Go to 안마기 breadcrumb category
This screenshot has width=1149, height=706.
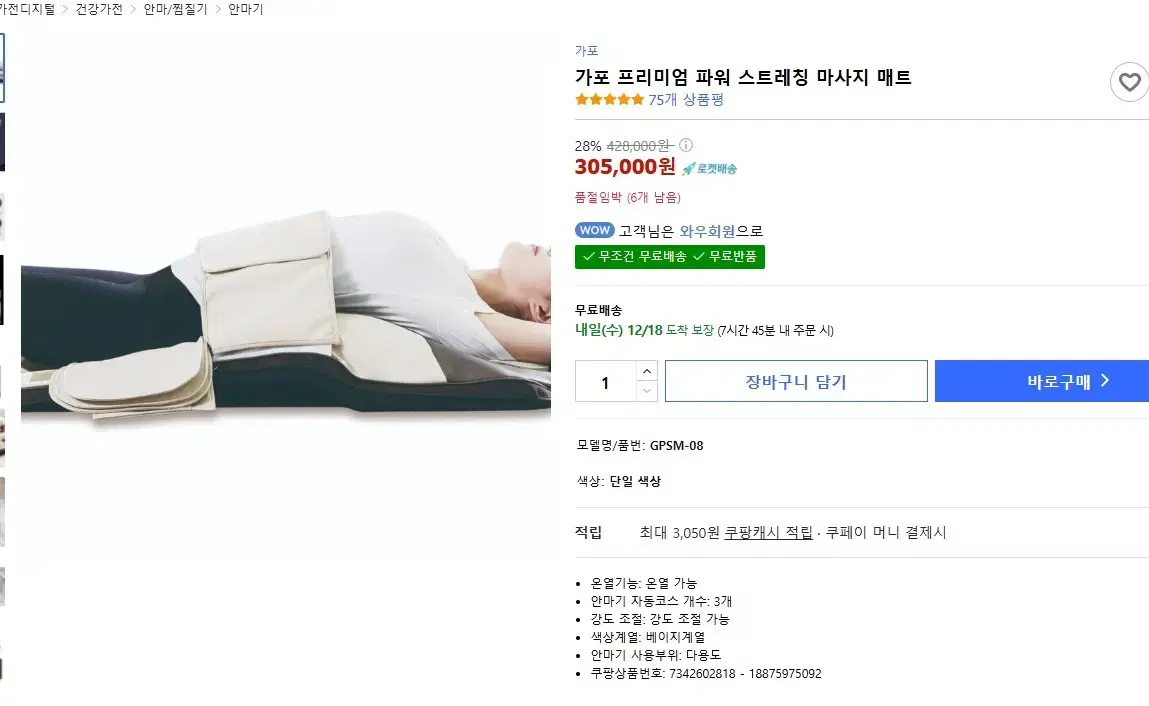245,9
